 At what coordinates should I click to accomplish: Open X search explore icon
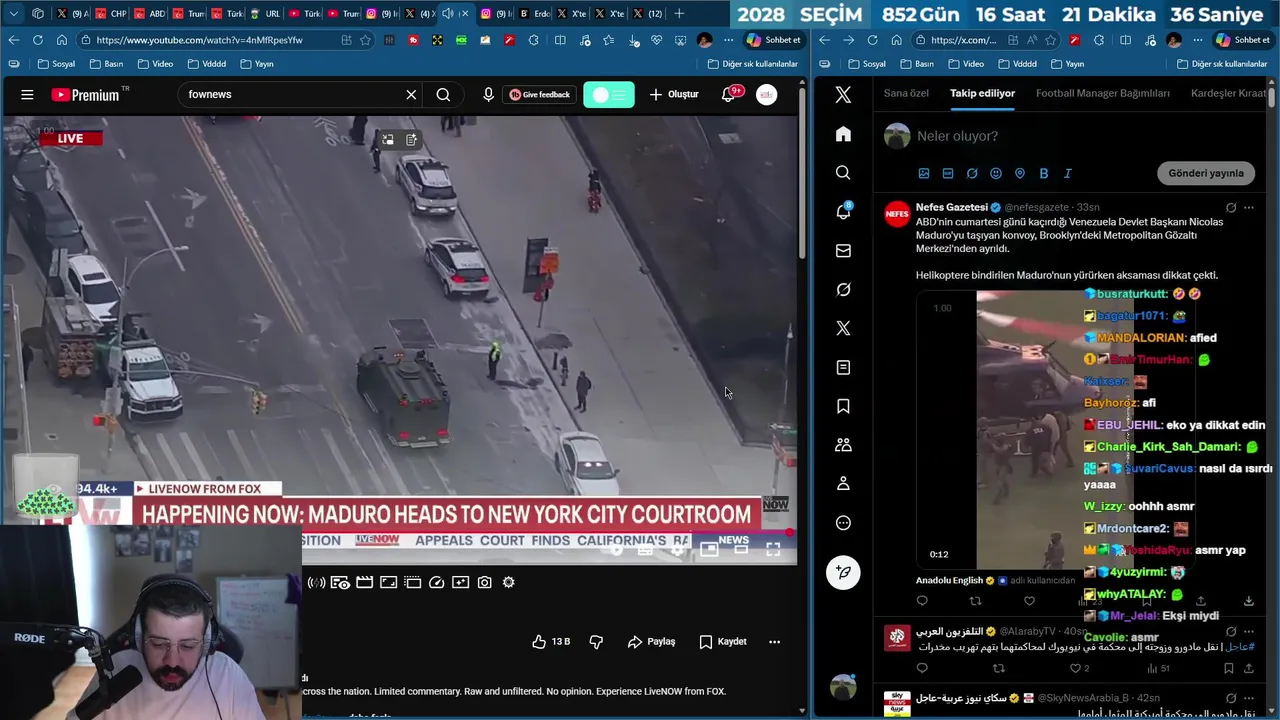click(843, 173)
